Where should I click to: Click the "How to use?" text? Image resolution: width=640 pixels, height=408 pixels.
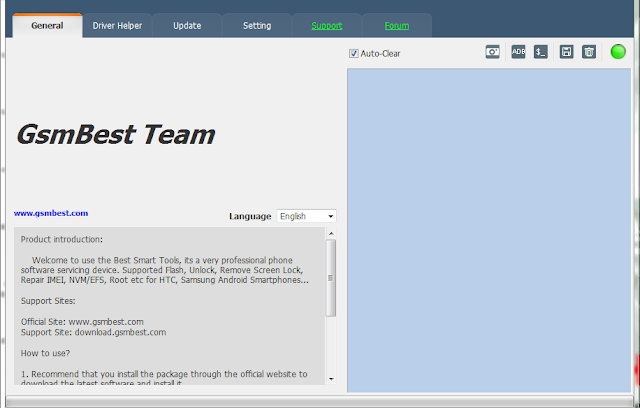coord(45,353)
